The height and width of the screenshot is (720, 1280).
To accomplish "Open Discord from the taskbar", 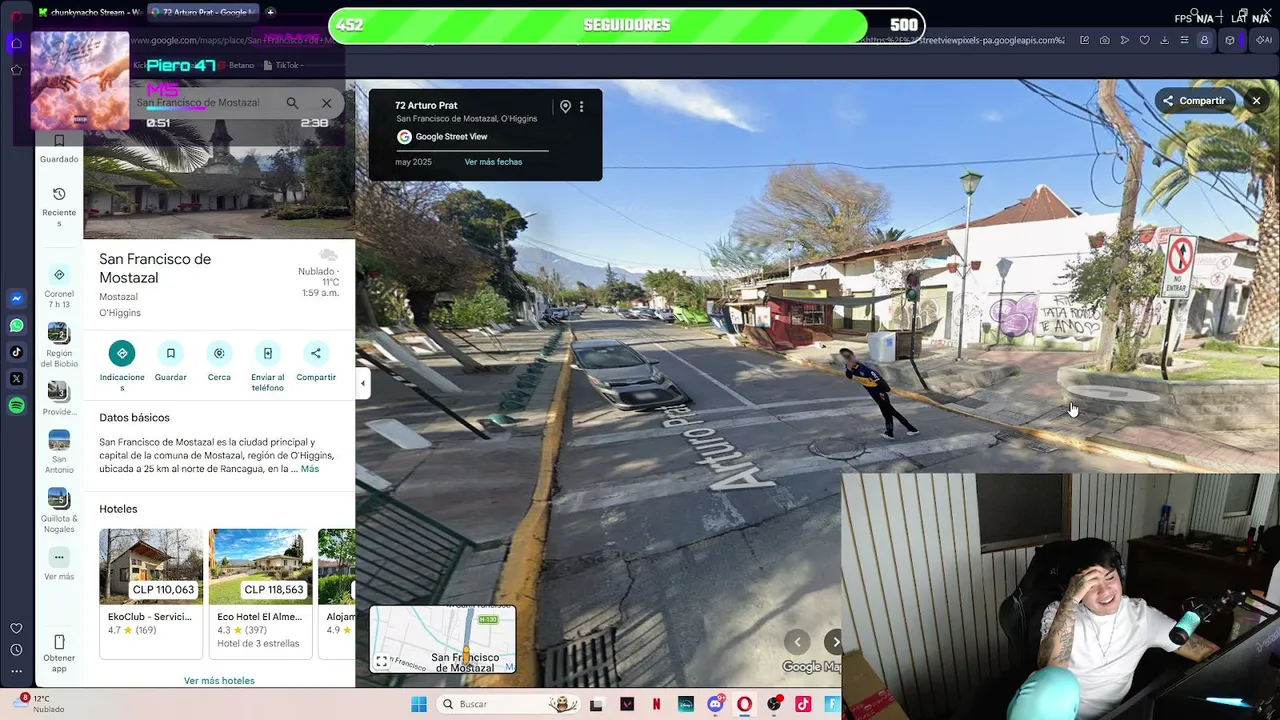I will coord(715,704).
